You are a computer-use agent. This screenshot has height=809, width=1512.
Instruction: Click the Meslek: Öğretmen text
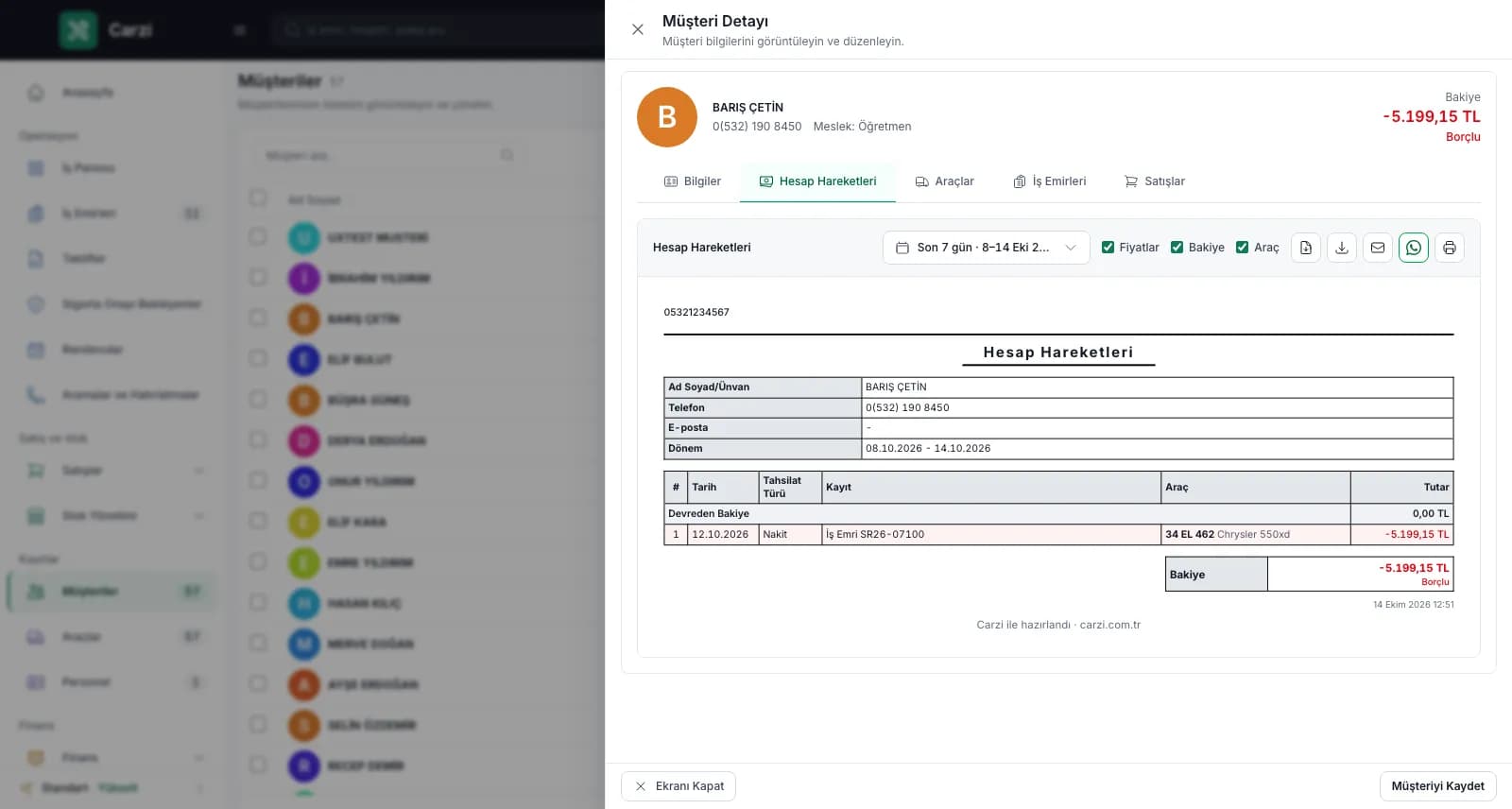pos(862,127)
